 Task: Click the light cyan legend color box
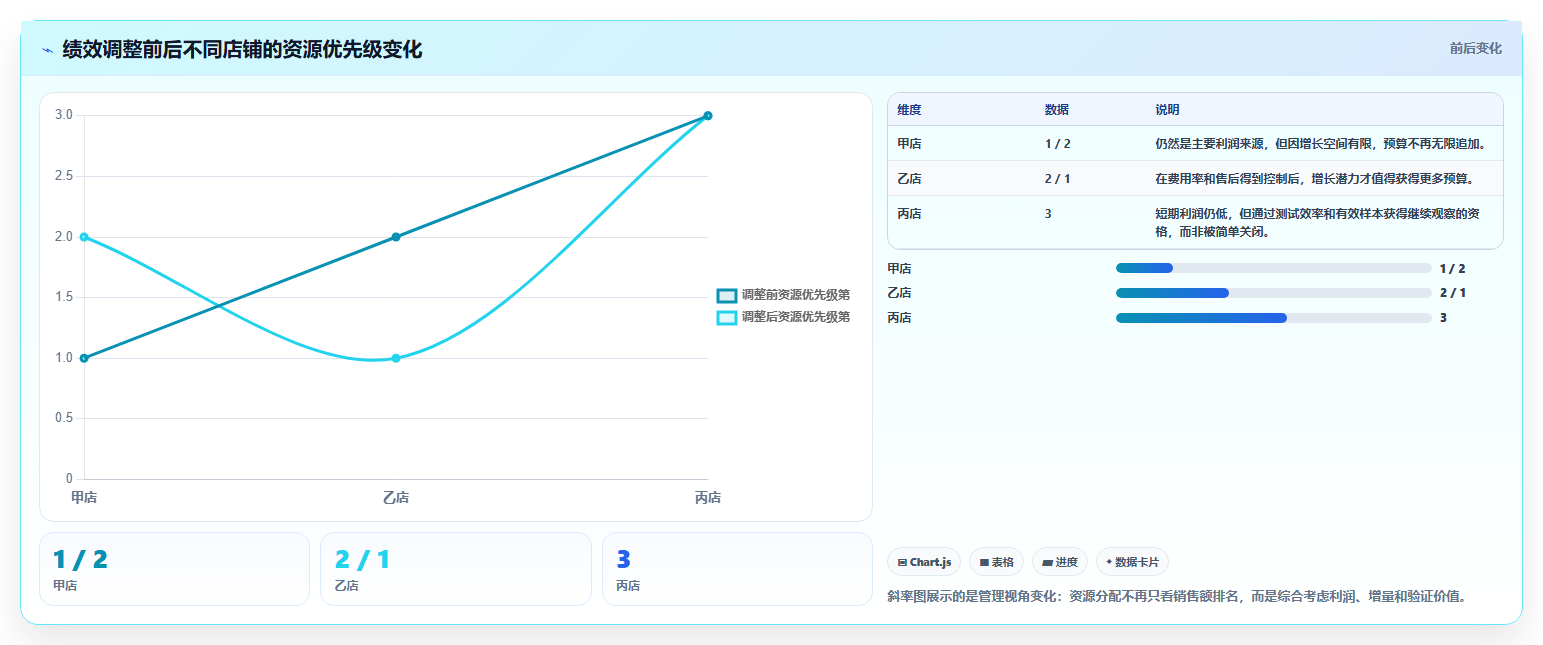(x=727, y=317)
